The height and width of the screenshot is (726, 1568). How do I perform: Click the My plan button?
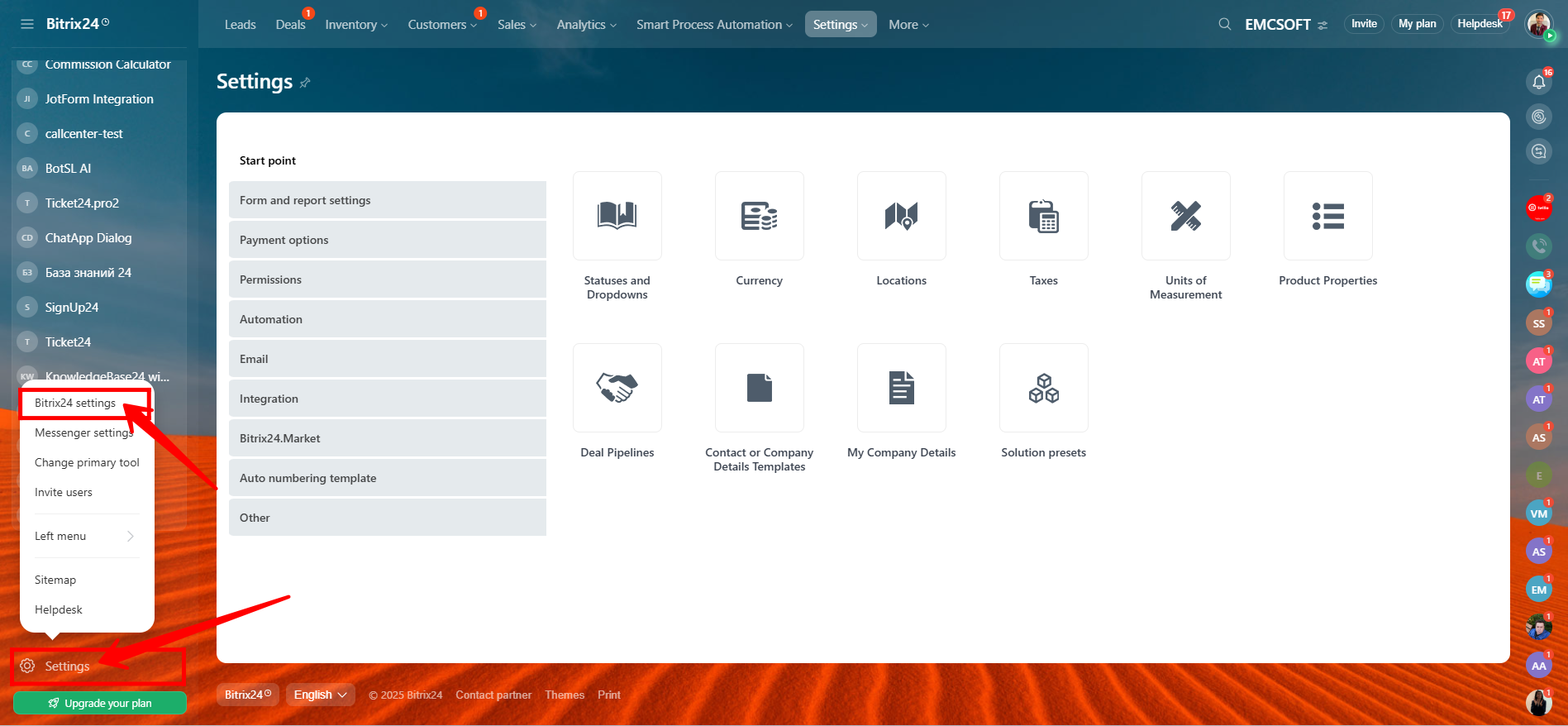coord(1417,24)
